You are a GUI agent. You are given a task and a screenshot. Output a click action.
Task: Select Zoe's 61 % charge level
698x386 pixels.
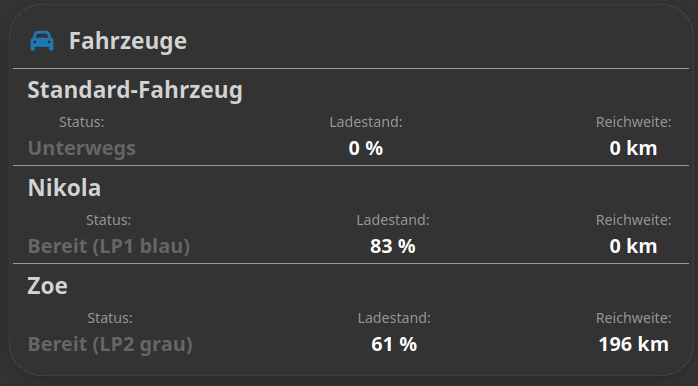coord(394,344)
